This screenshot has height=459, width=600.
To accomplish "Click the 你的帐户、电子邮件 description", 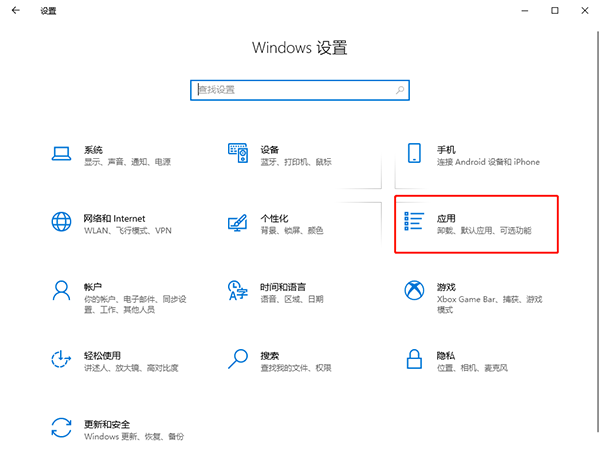I will tap(135, 304).
